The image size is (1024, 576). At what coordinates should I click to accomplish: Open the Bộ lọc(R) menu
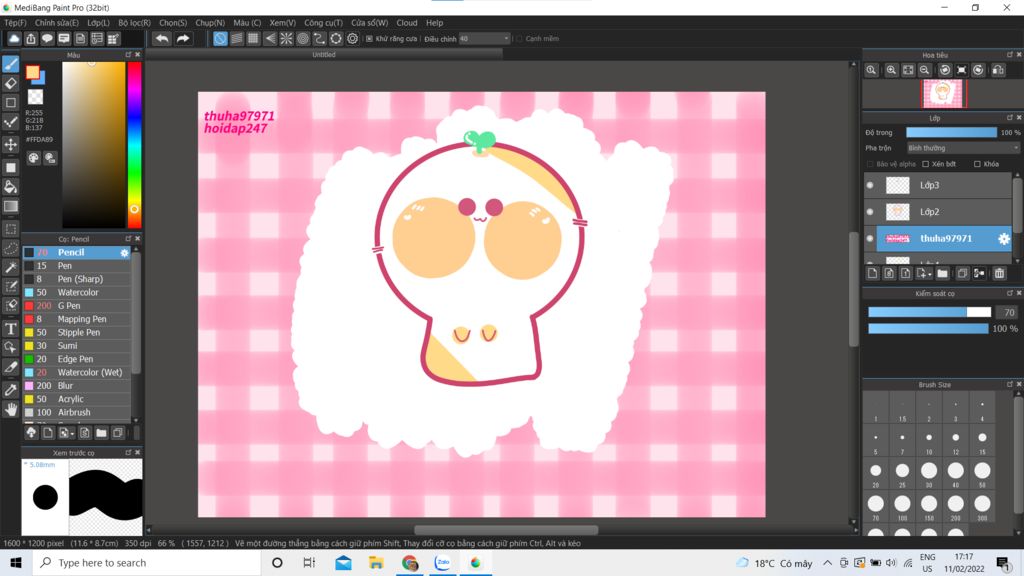135,23
